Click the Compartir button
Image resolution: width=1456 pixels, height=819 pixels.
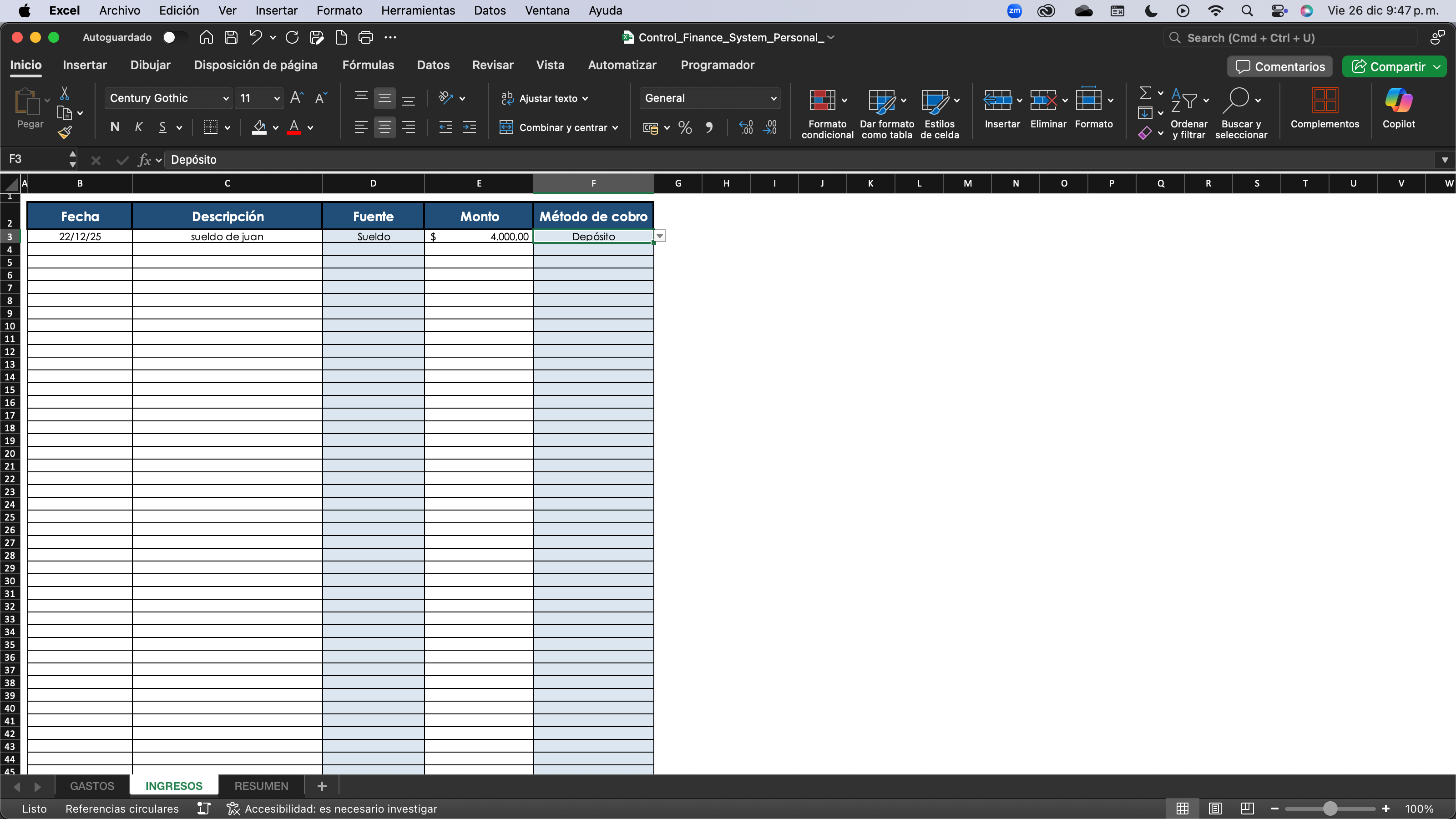click(x=1394, y=66)
